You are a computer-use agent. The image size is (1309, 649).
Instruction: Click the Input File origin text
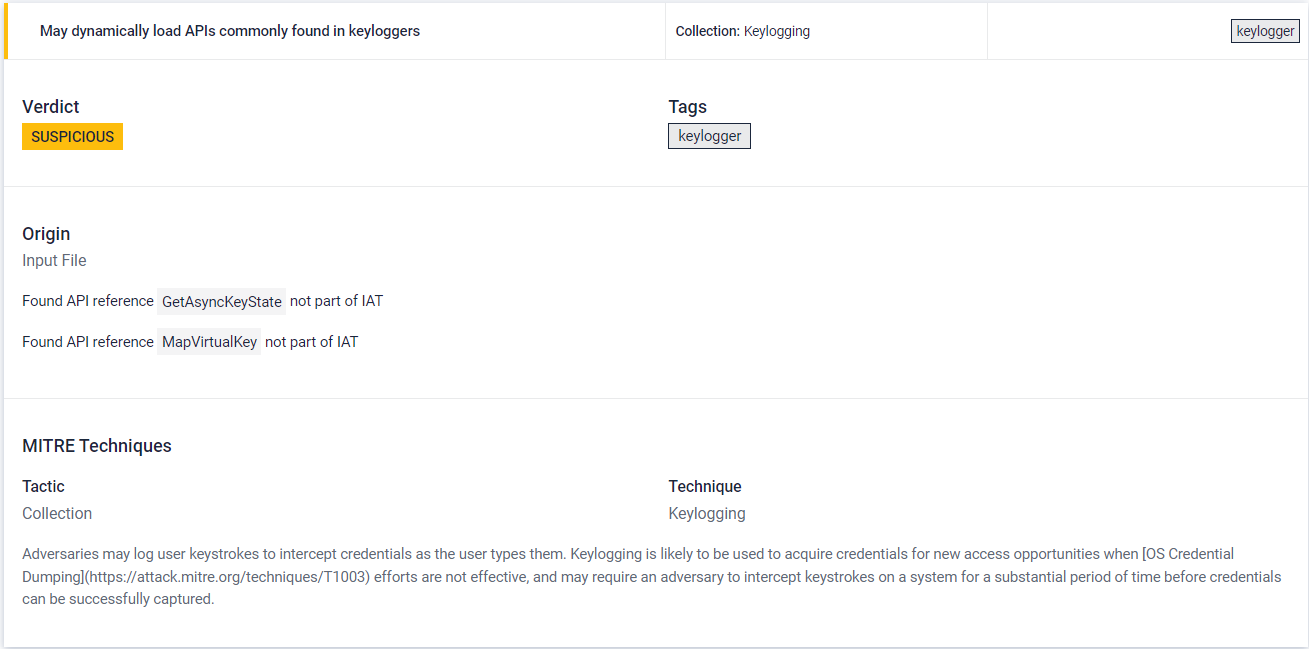pos(54,261)
